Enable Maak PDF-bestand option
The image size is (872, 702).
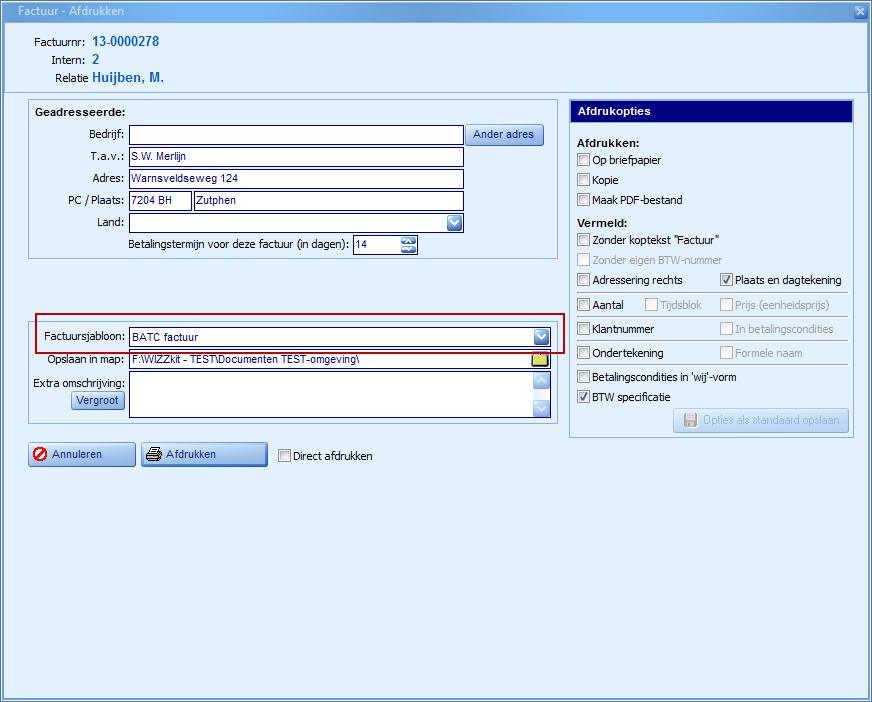tap(584, 200)
